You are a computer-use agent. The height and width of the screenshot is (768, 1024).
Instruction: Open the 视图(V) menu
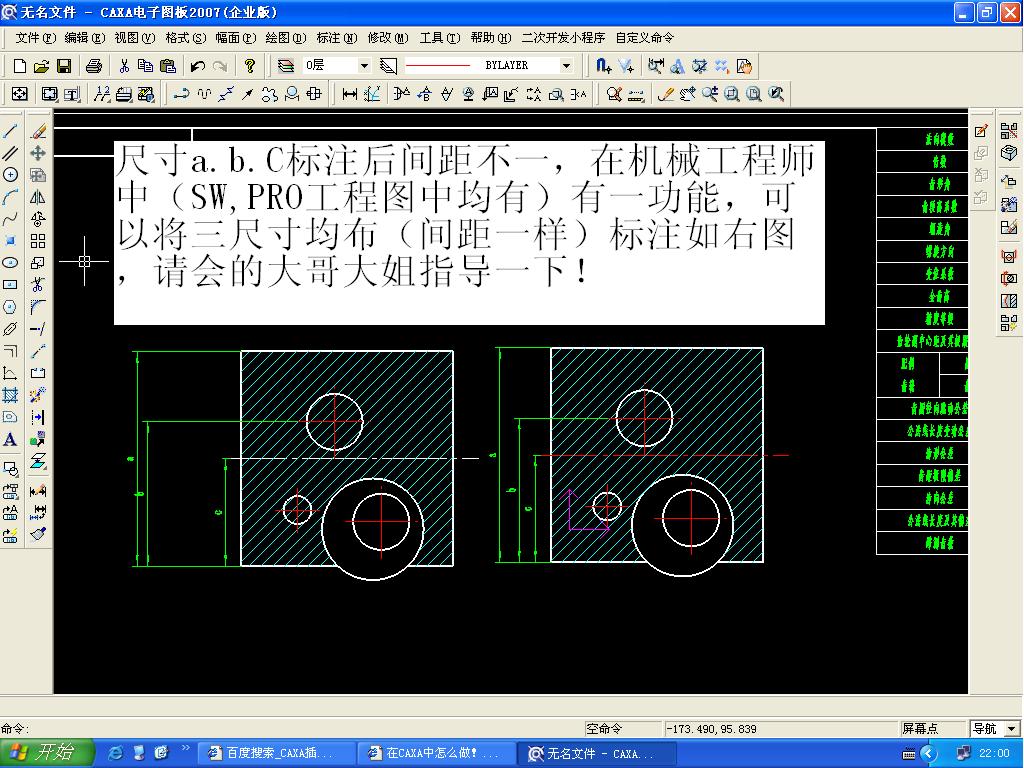click(135, 38)
